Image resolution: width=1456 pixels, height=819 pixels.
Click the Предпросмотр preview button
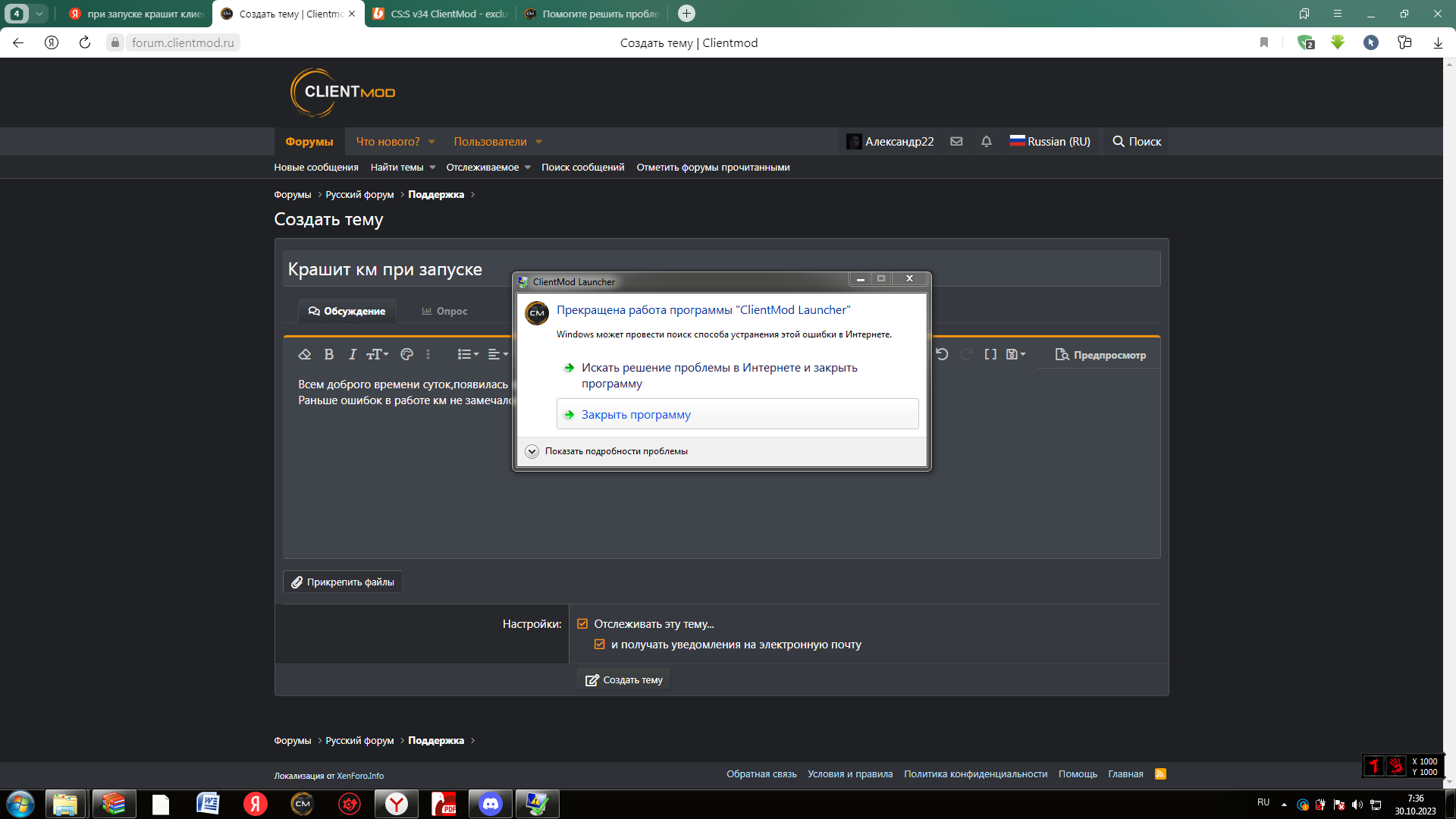(x=1100, y=355)
